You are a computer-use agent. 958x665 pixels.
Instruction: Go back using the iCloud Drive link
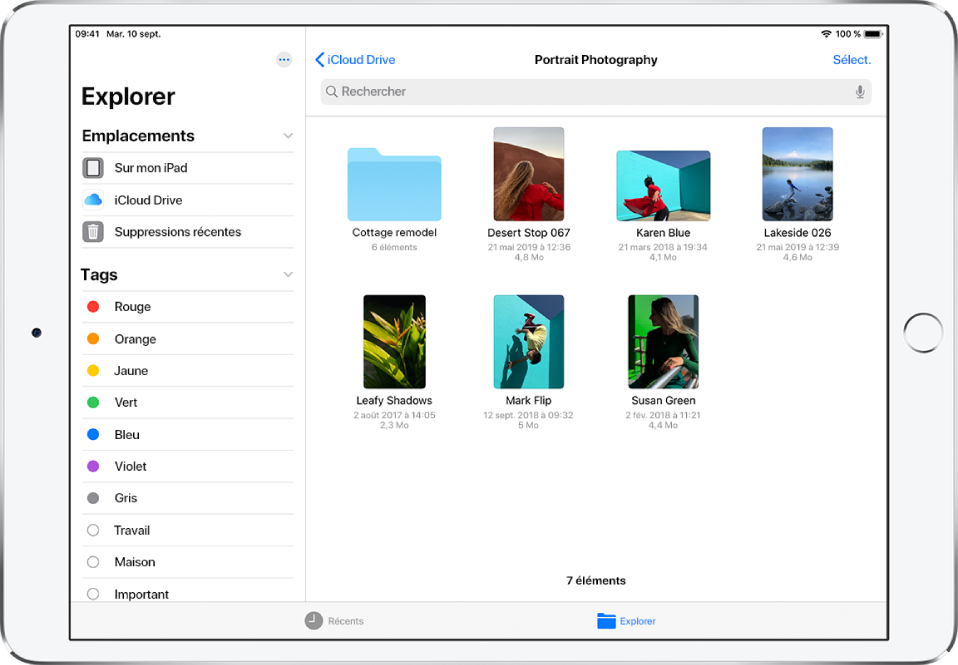coord(355,59)
